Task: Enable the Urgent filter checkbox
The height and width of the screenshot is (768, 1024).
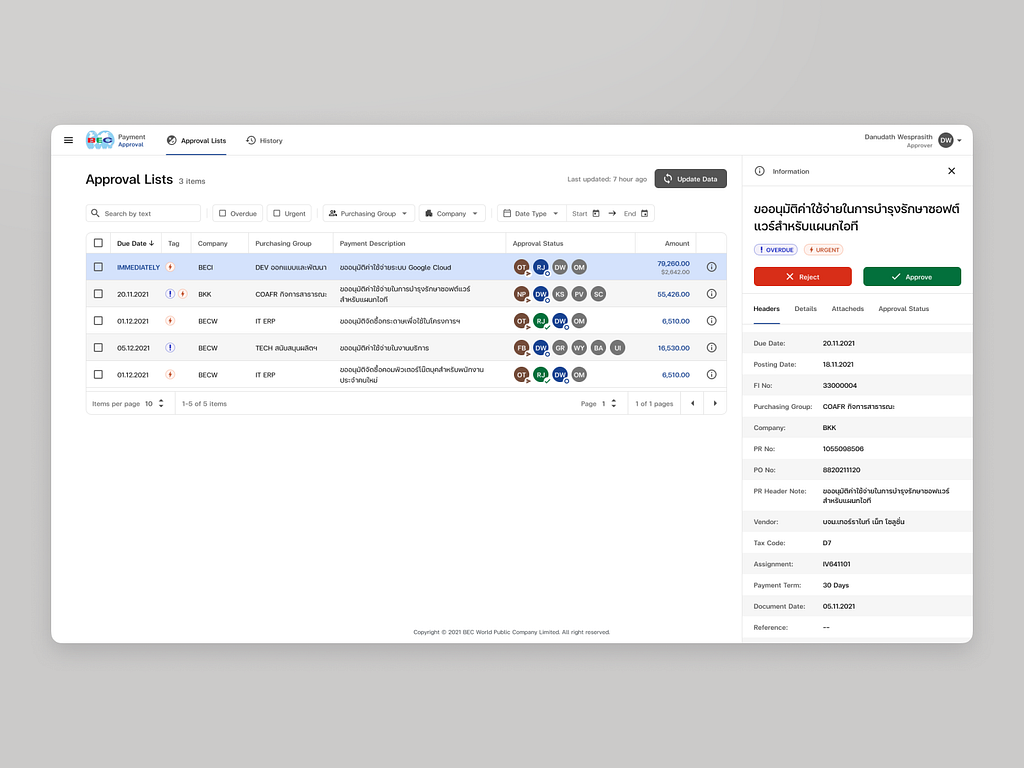Action: [x=276, y=213]
